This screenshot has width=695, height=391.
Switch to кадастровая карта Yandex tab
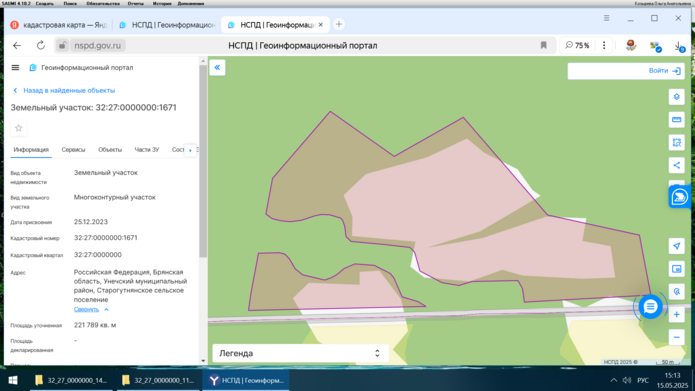click(x=58, y=25)
